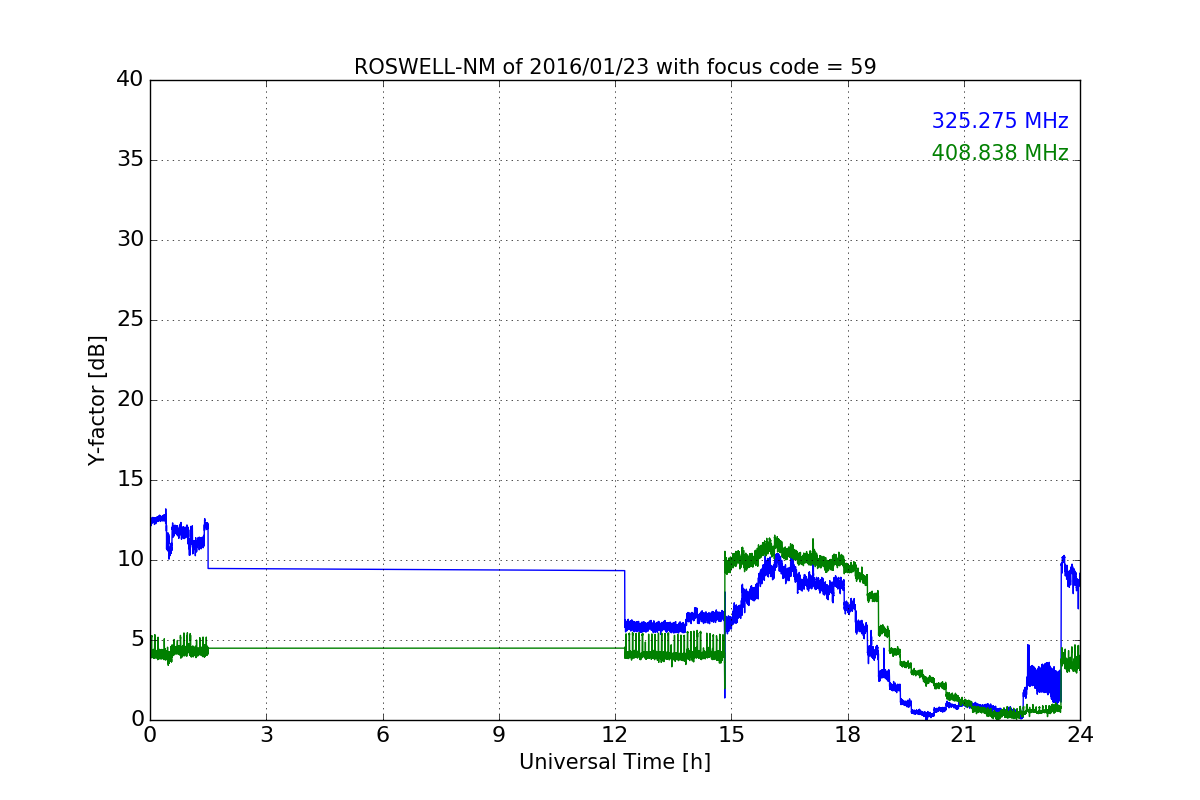Select the Universal Time [h] axis label
Image resolution: width=1200 pixels, height=800 pixels.
tap(615, 762)
